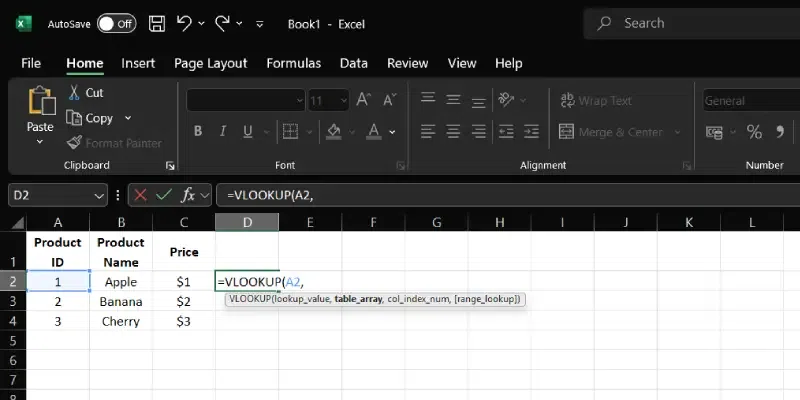Switch to the Data tab
The image size is (800, 400).
click(354, 63)
